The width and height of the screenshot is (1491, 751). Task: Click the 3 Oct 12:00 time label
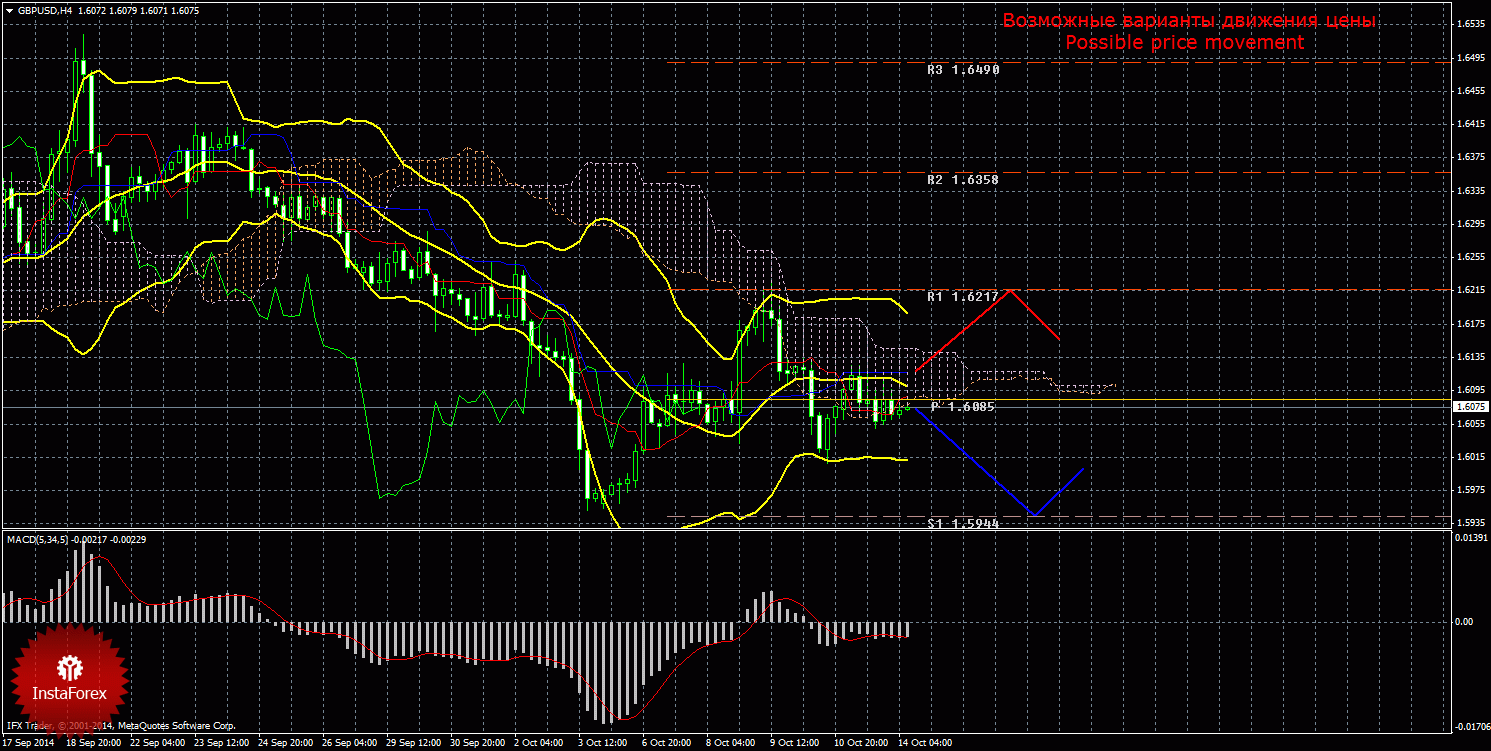(x=604, y=743)
